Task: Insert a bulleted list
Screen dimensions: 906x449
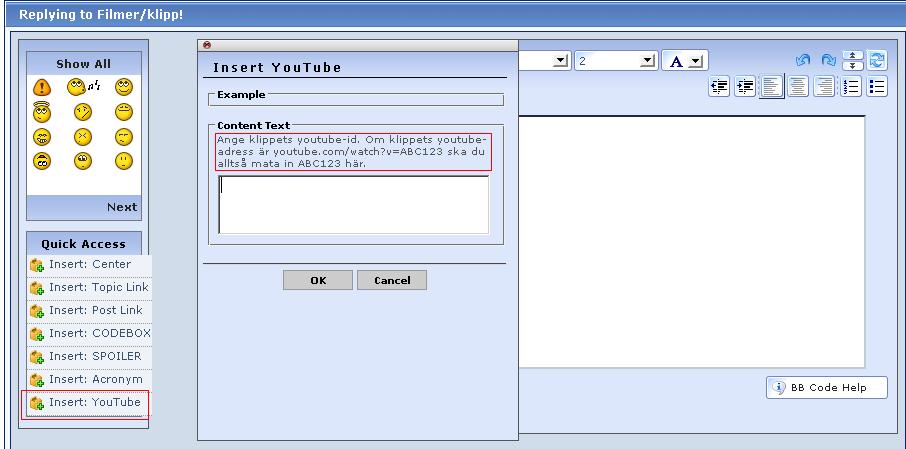Action: click(877, 87)
